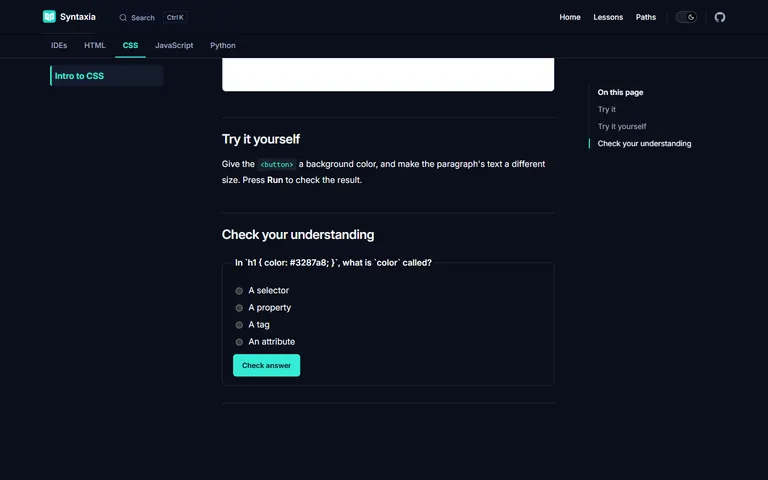
Task: Jump to Try it yourself section link
Action: 622,126
